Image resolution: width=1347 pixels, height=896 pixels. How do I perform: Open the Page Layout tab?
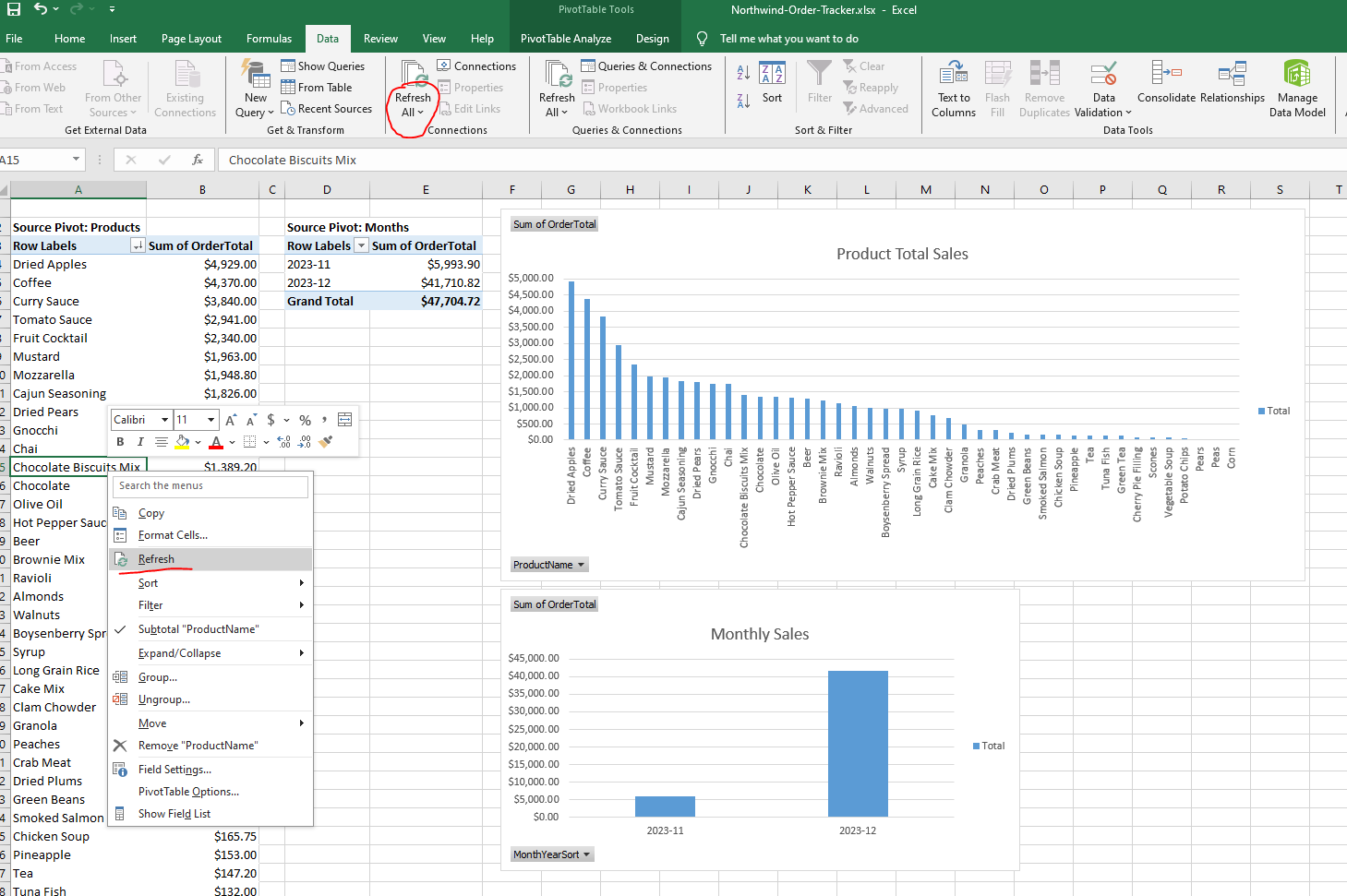pos(191,39)
